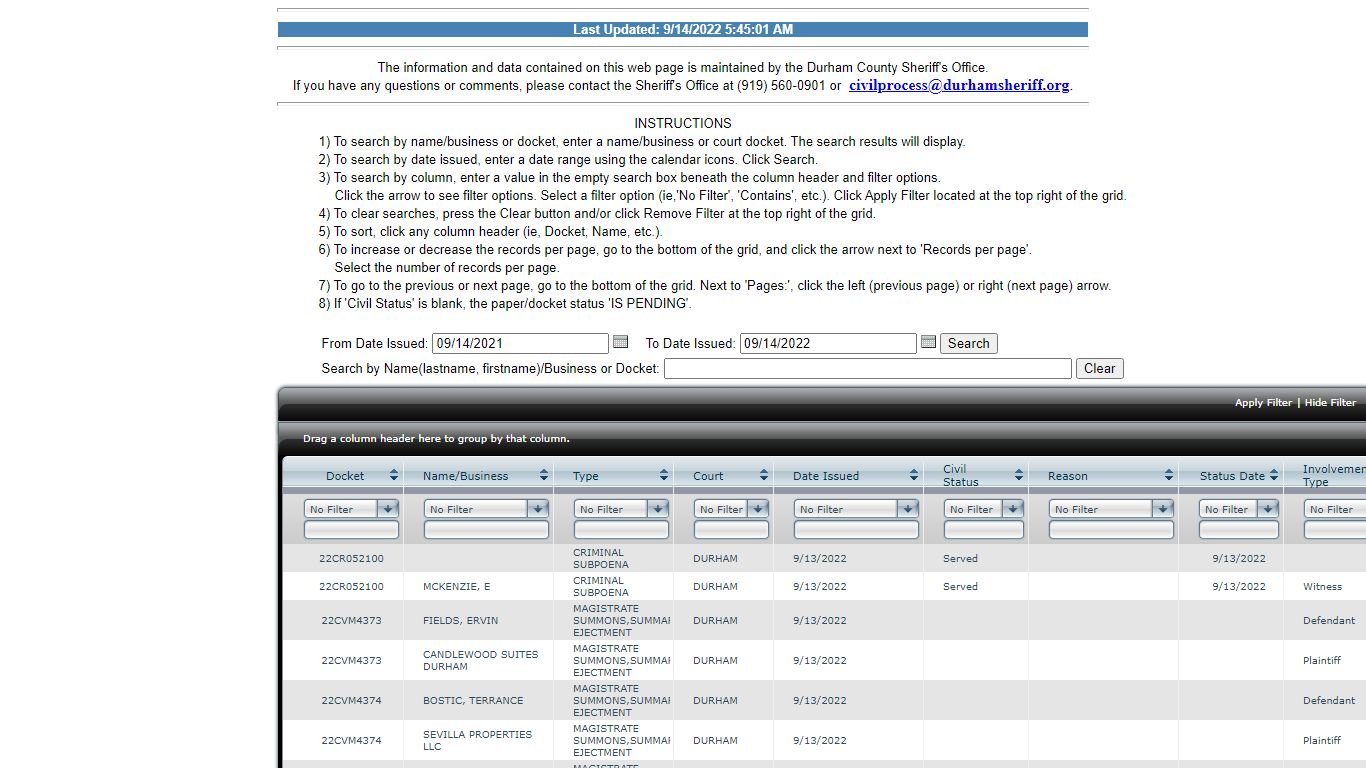The height and width of the screenshot is (768, 1366).
Task: Click the Status Date filter text box
Action: pos(1239,530)
